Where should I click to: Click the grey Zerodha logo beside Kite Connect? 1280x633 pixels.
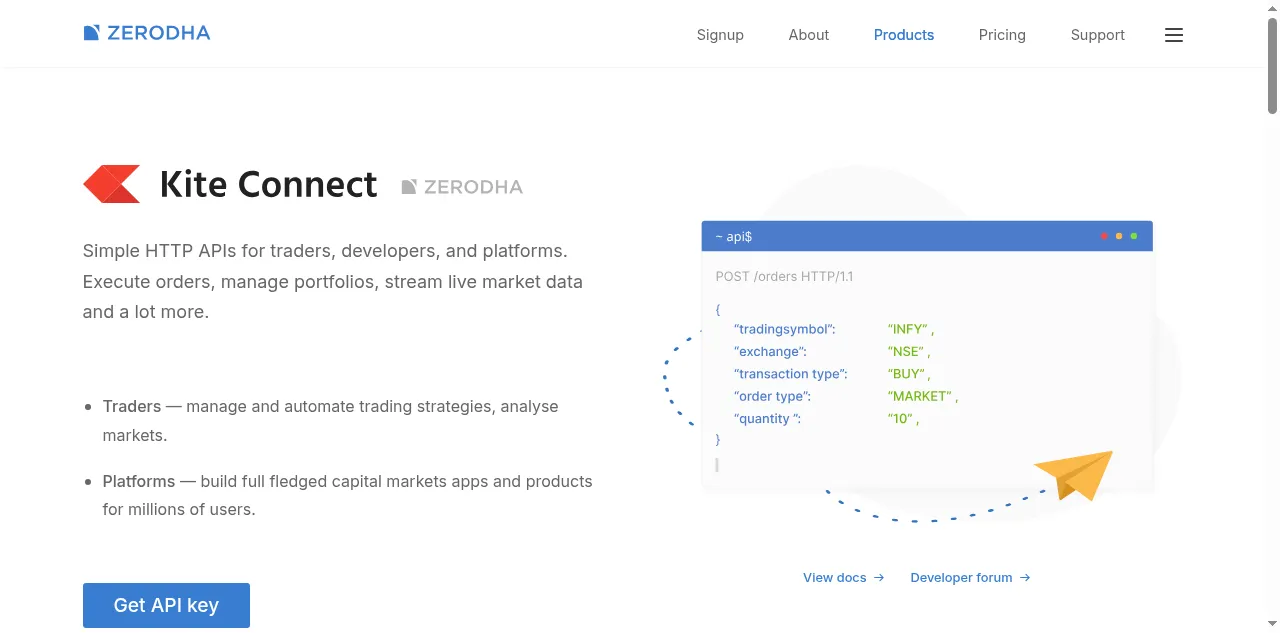462,186
